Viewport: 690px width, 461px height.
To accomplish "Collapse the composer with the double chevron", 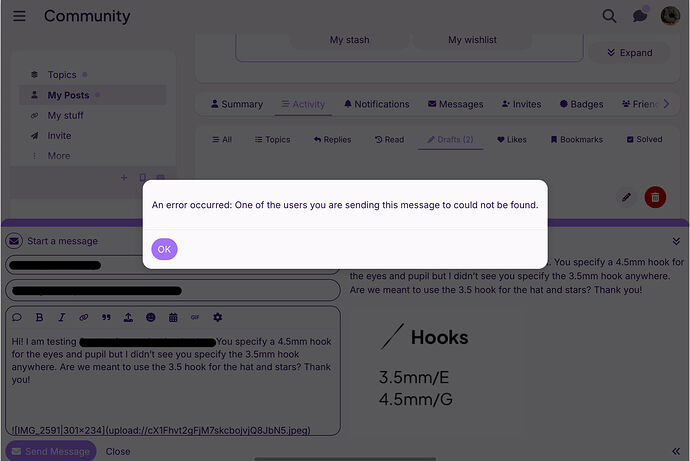I will (676, 241).
